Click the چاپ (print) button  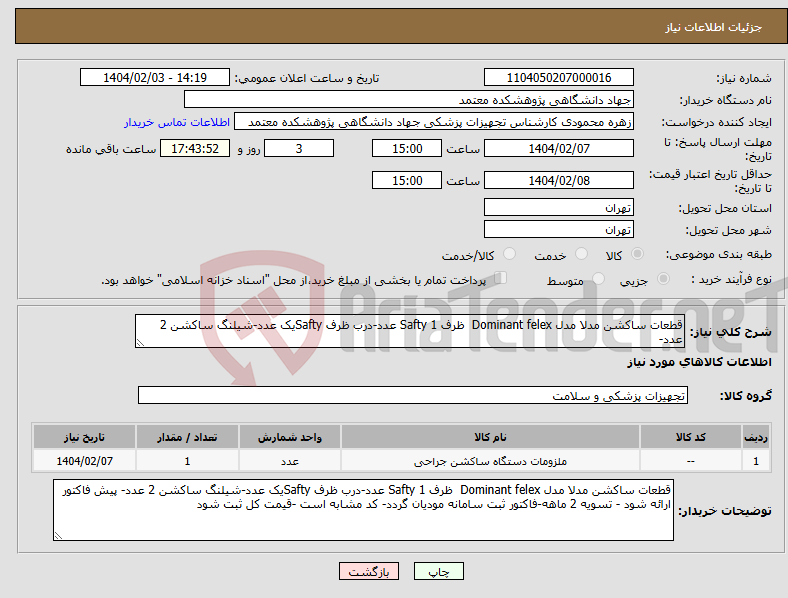coord(438,571)
